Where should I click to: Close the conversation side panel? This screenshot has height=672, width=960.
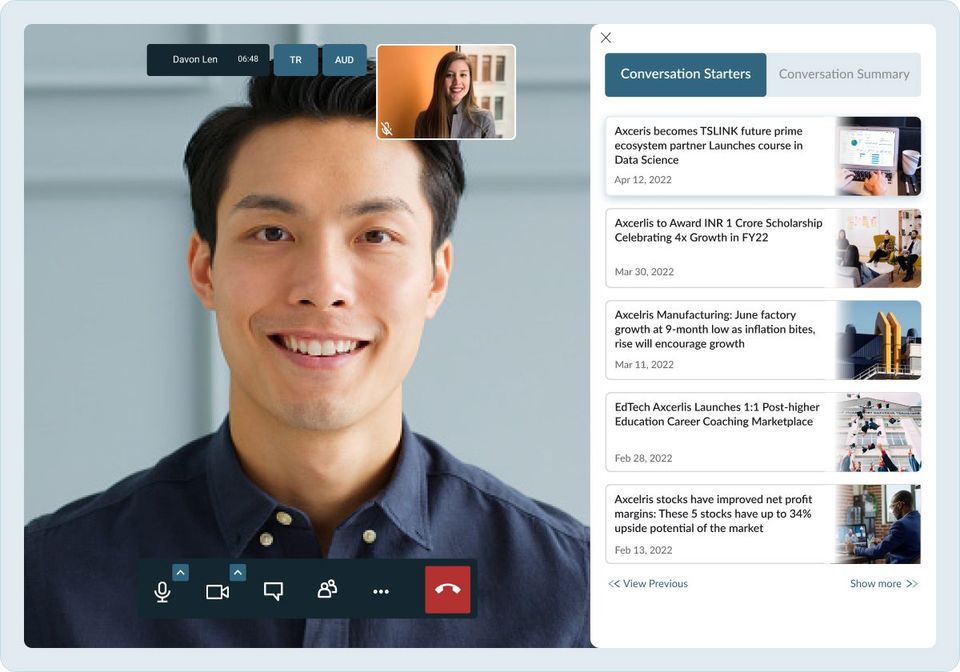click(606, 38)
